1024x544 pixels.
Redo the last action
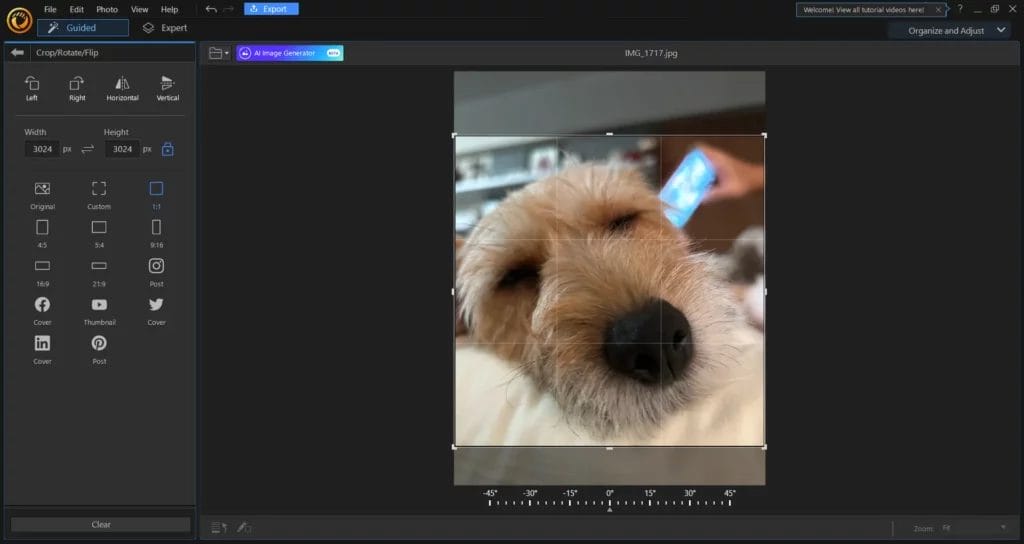[x=229, y=9]
